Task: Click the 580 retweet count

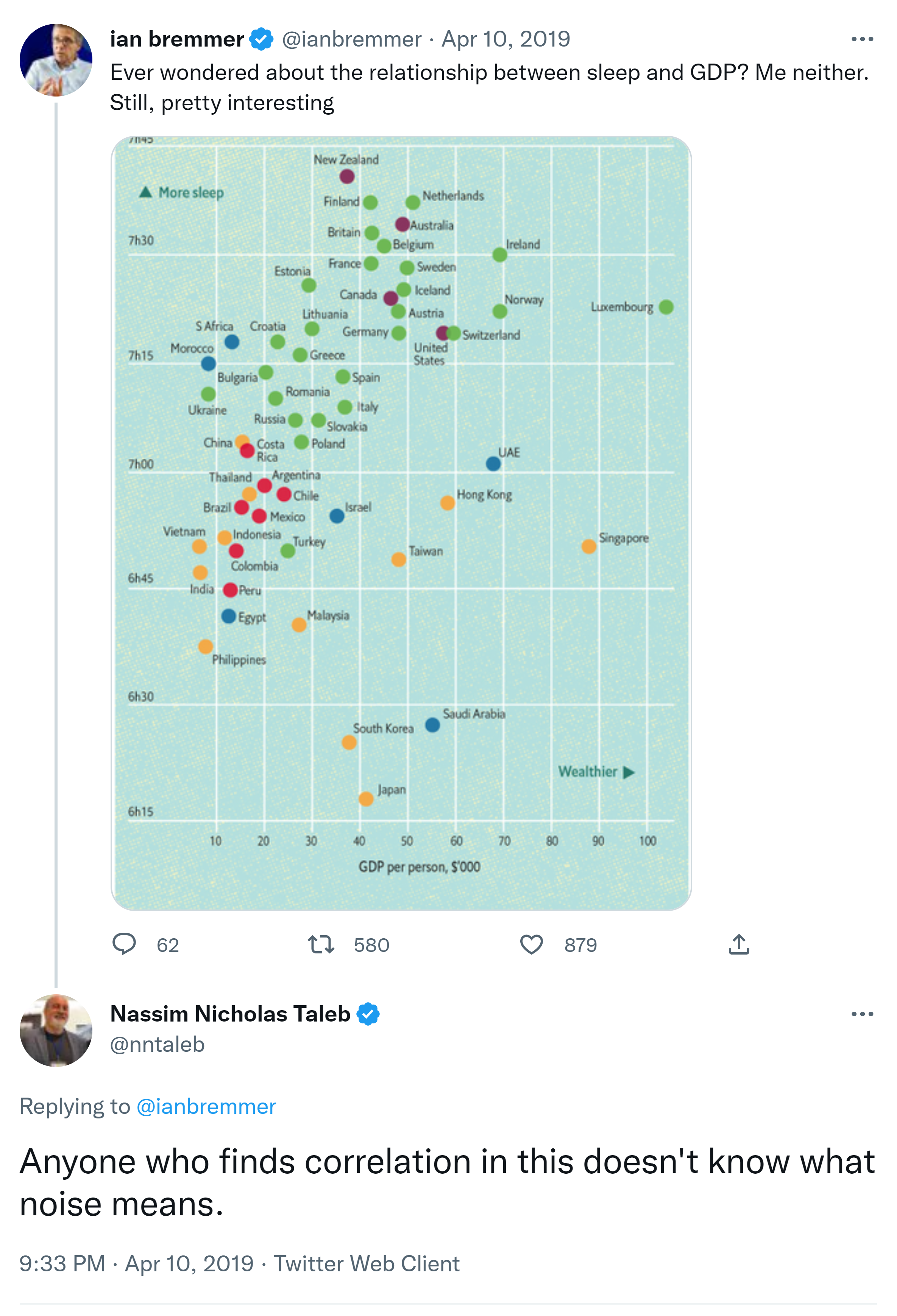Action: click(x=371, y=945)
